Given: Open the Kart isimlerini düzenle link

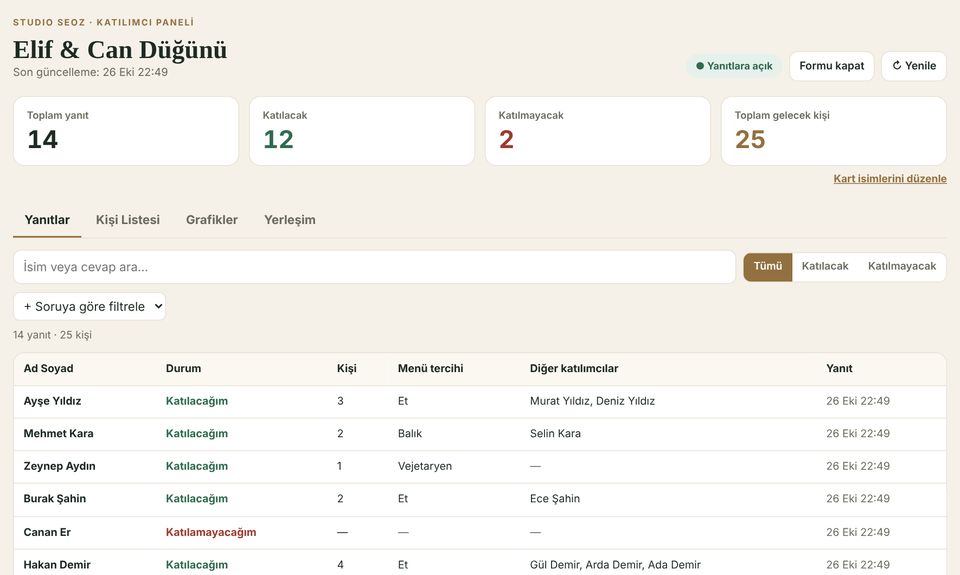Looking at the screenshot, I should pyautogui.click(x=890, y=178).
